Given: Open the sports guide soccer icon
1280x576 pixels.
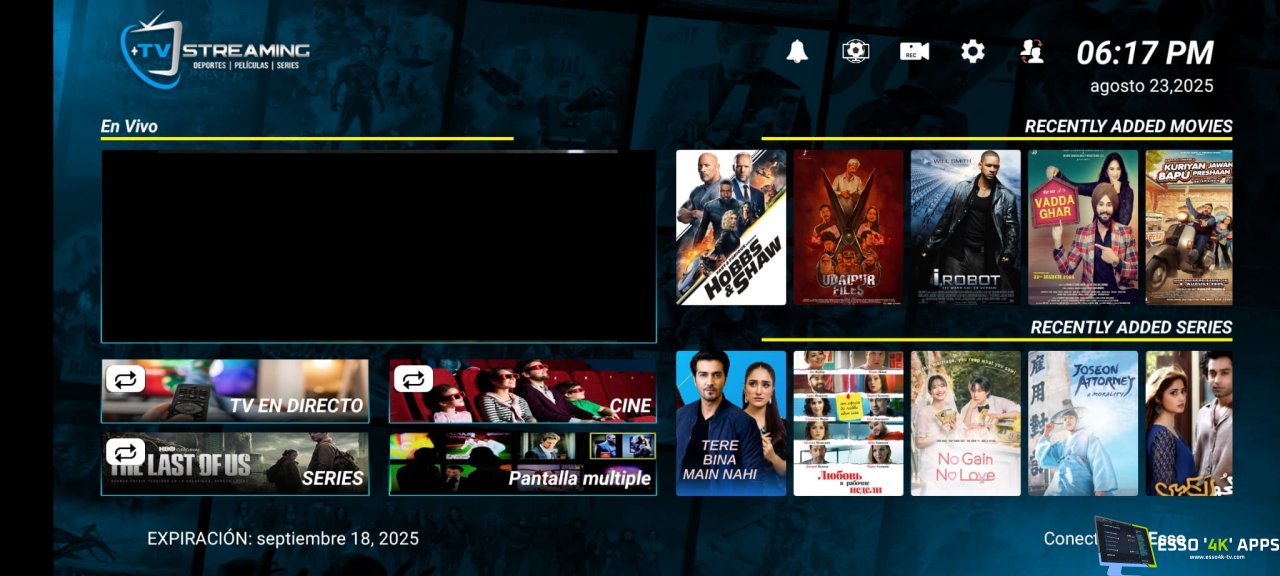Looking at the screenshot, I should [856, 51].
